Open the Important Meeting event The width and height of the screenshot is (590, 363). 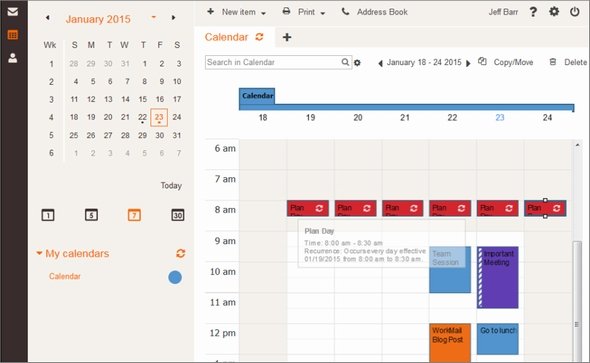(497, 278)
